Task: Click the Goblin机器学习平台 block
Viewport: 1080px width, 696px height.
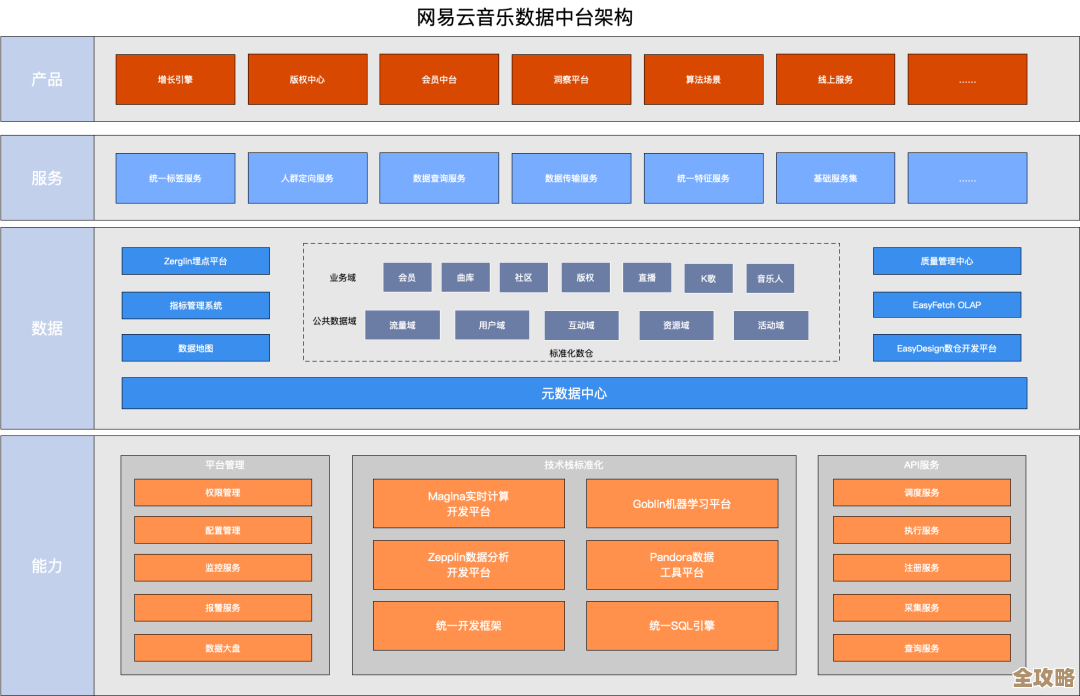Action: [x=681, y=503]
